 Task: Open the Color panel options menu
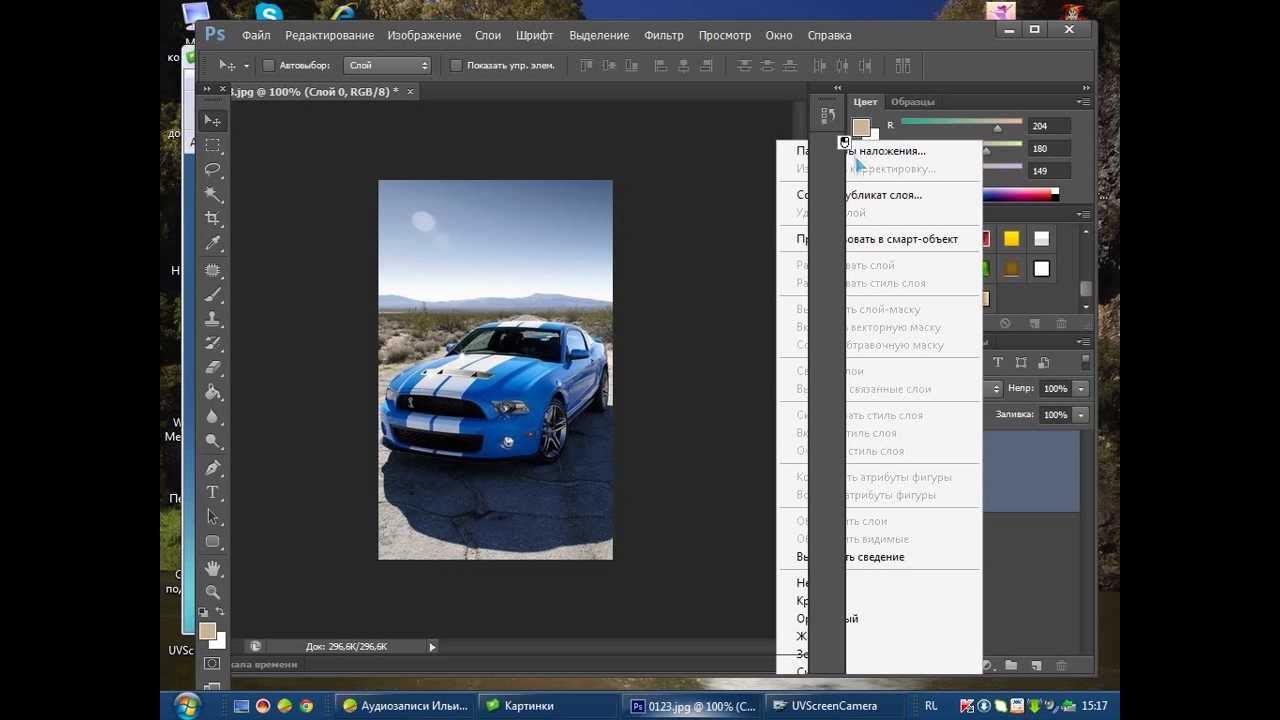click(x=1083, y=102)
